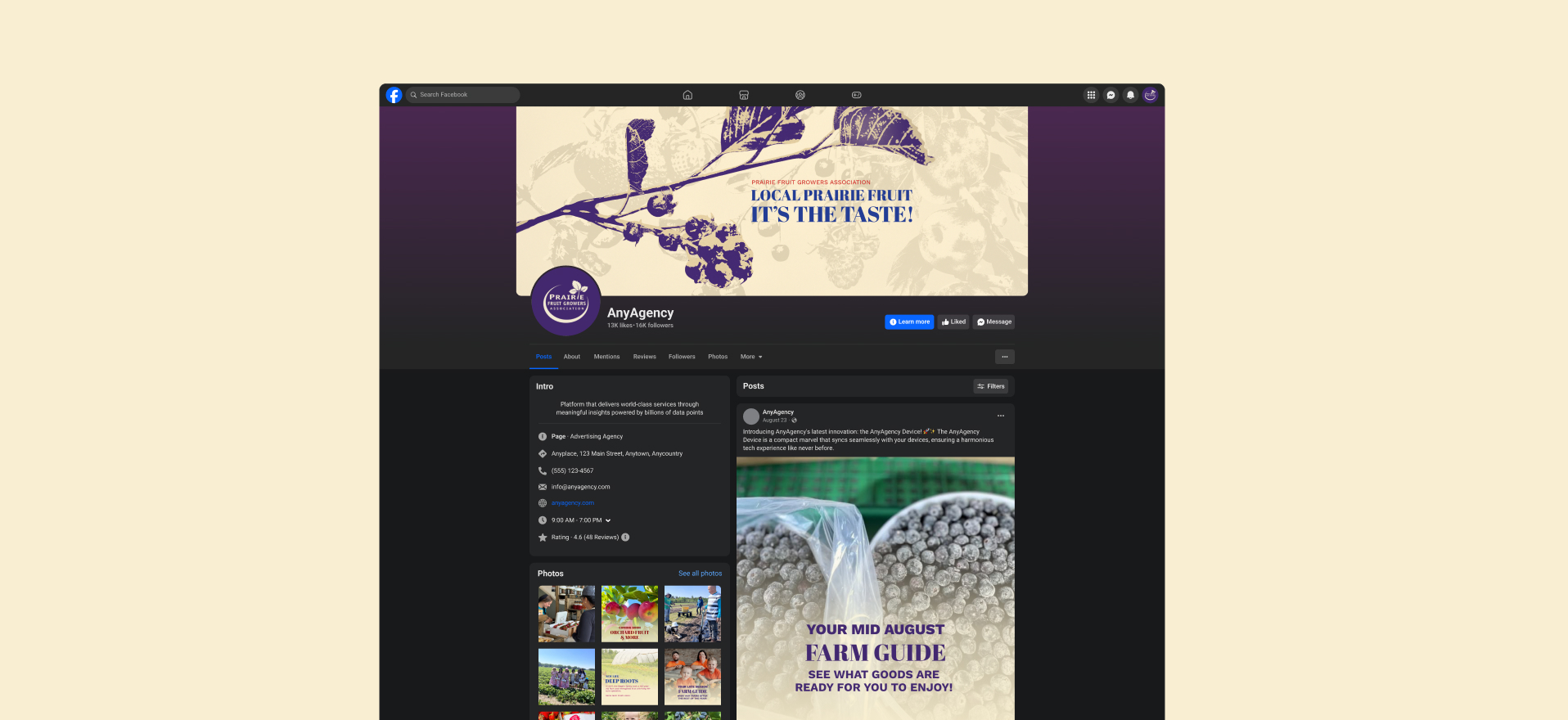The width and height of the screenshot is (1568, 720).
Task: Open the Orchard Fruit & More apple photo thumbnail
Action: (x=629, y=614)
